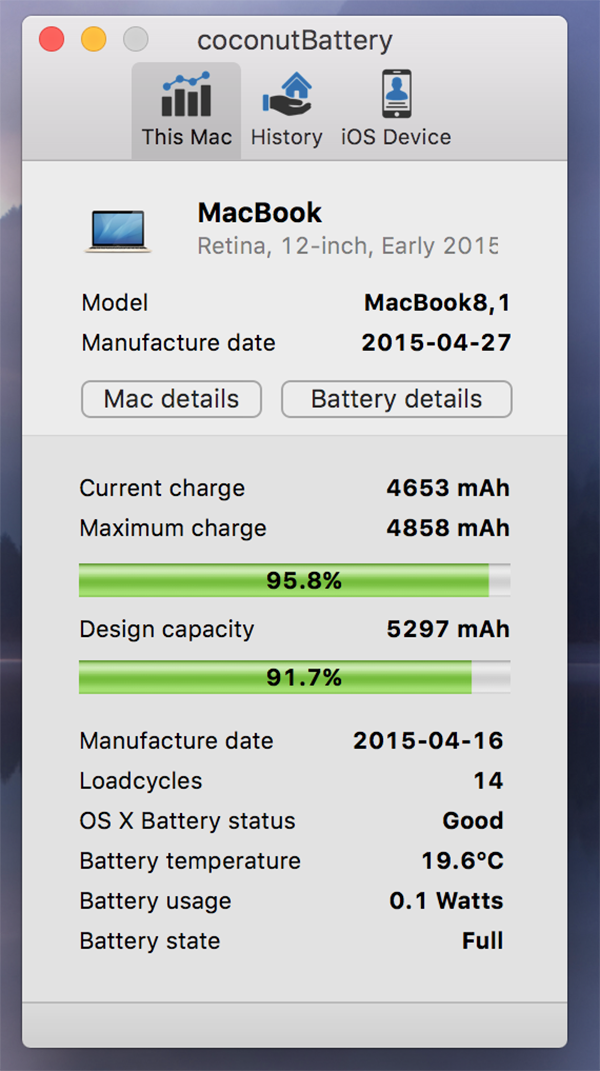Viewport: 600px width, 1071px height.
Task: Select 'Retina, 12-inch, Early 2015' subtitle
Action: pos(347,245)
